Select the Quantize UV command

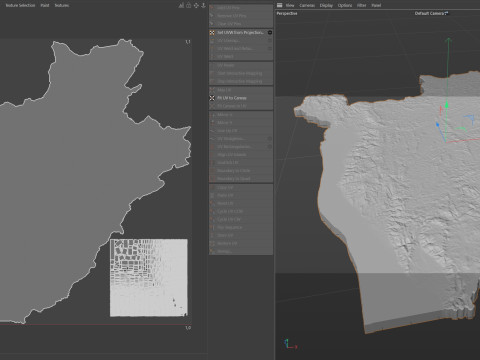(x=241, y=163)
